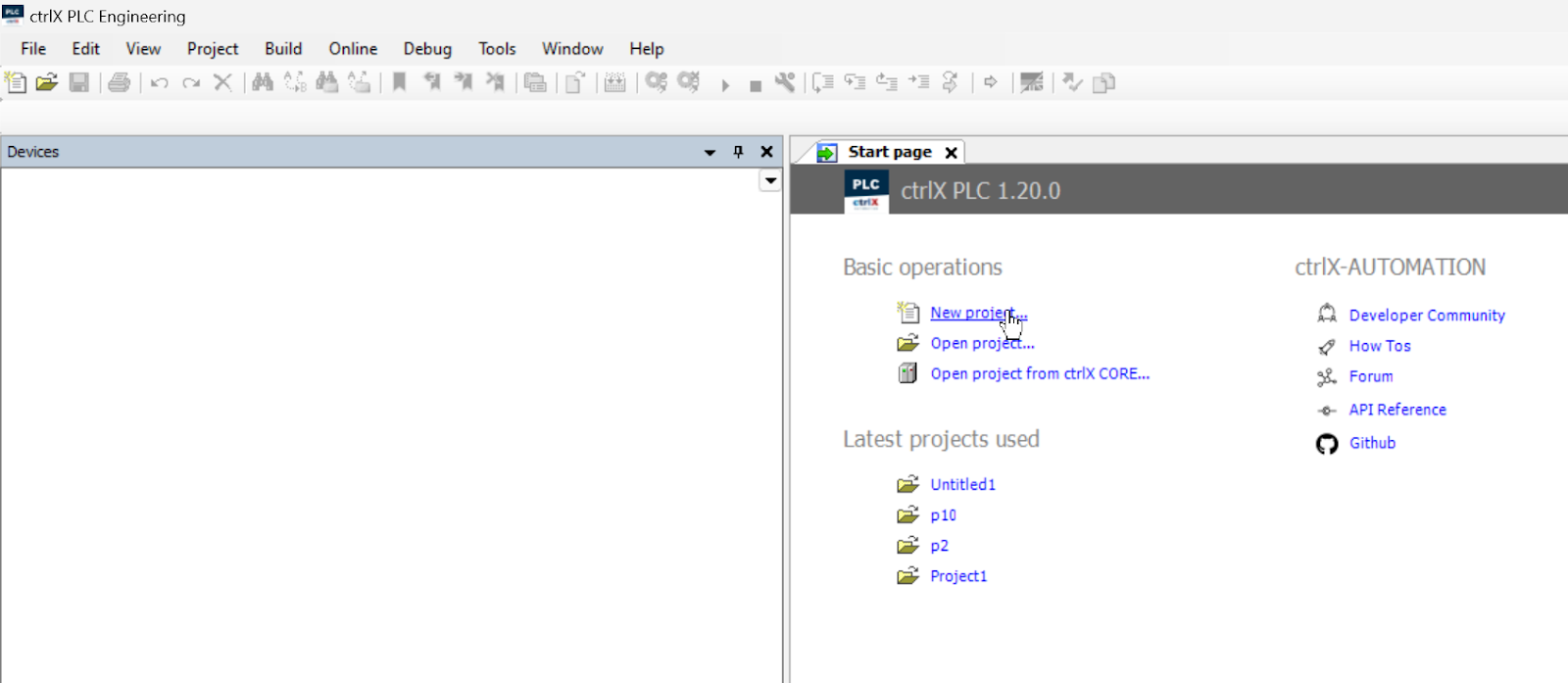This screenshot has width=1568, height=683.
Task: Open the API Reference link
Action: 1397,410
